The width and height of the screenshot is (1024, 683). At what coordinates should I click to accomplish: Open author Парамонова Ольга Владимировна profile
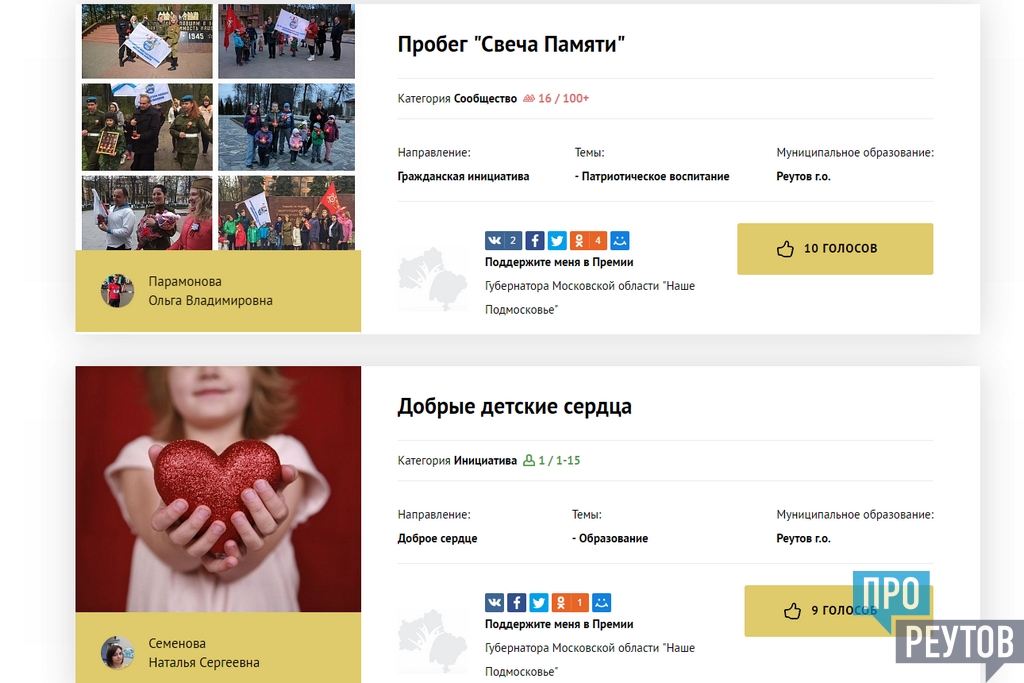tap(210, 291)
